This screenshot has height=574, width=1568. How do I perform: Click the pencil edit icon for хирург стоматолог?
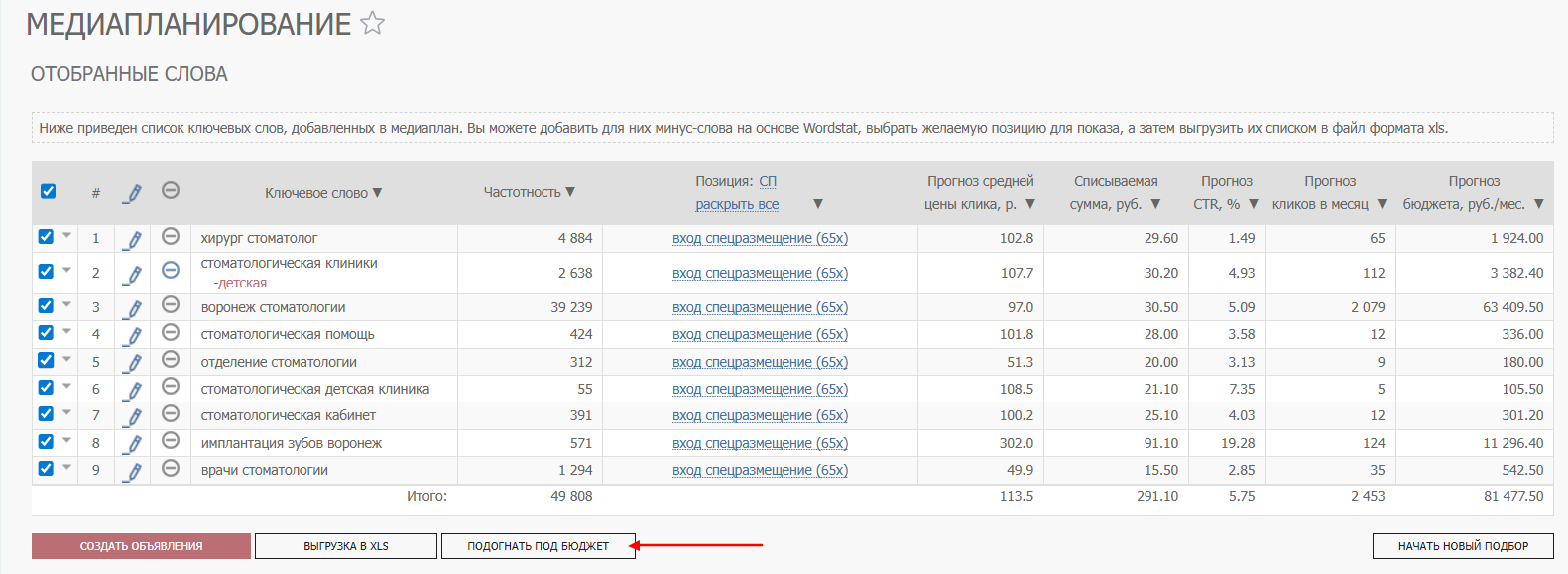click(x=133, y=238)
